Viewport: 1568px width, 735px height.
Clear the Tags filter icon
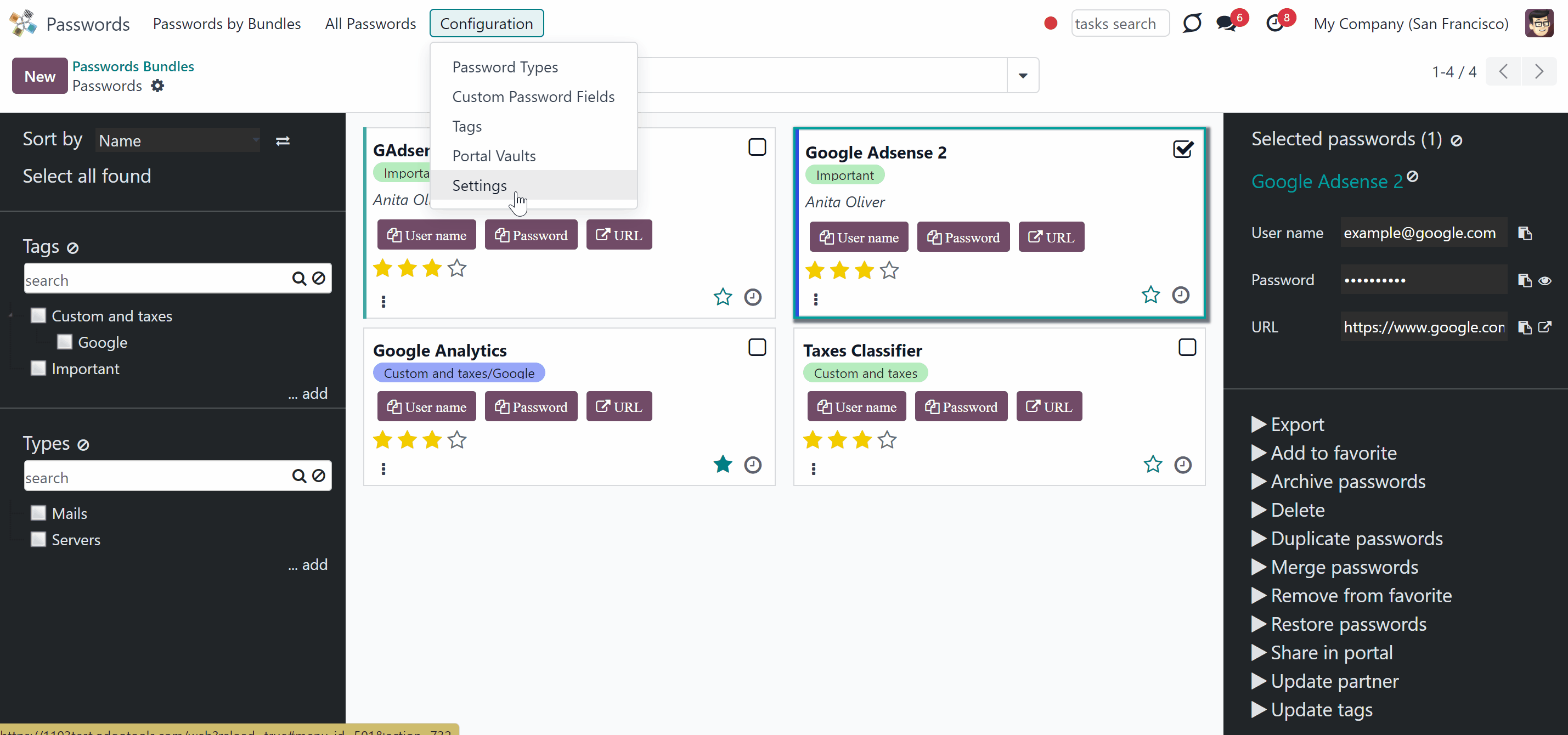tap(72, 247)
